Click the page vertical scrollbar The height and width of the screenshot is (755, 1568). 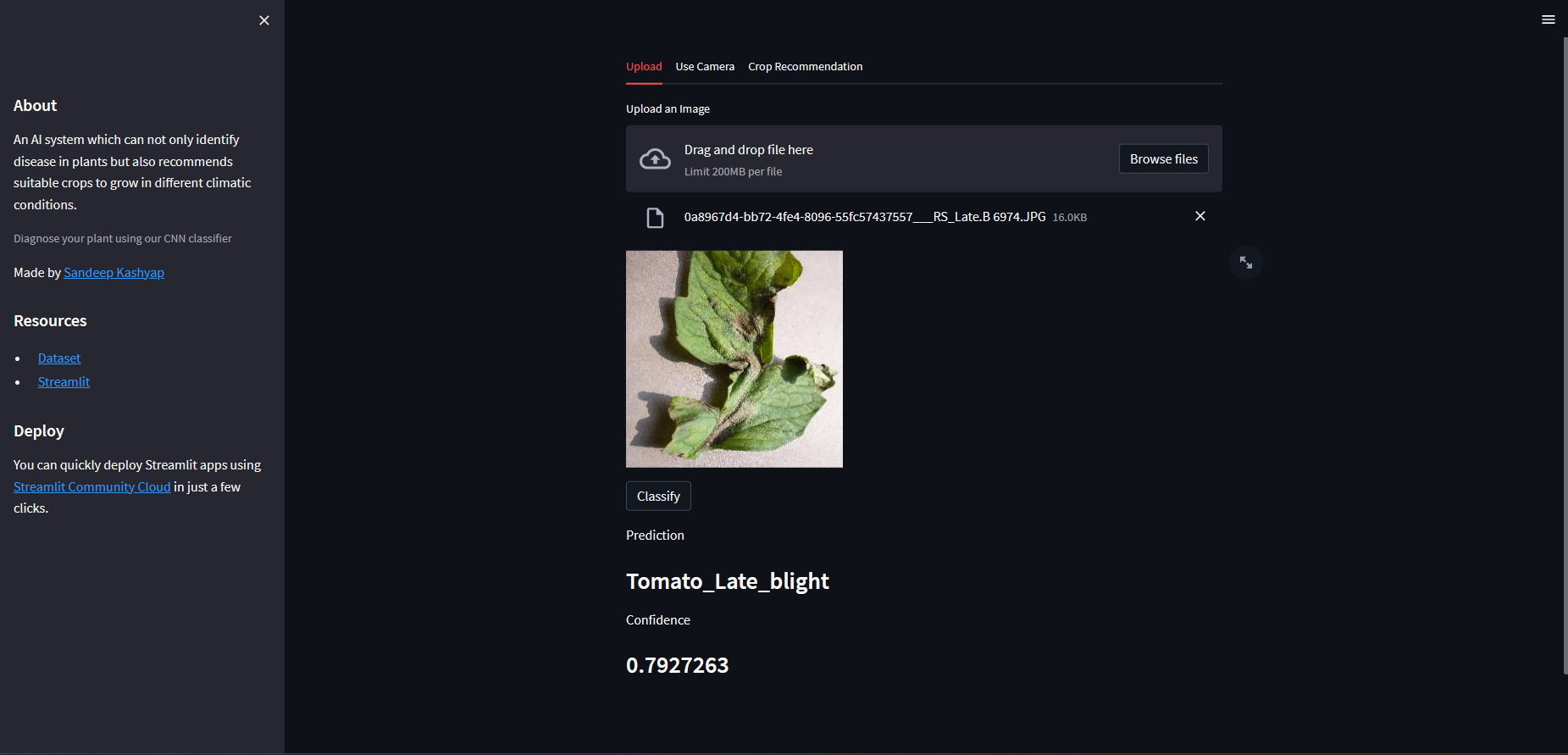(1565, 356)
